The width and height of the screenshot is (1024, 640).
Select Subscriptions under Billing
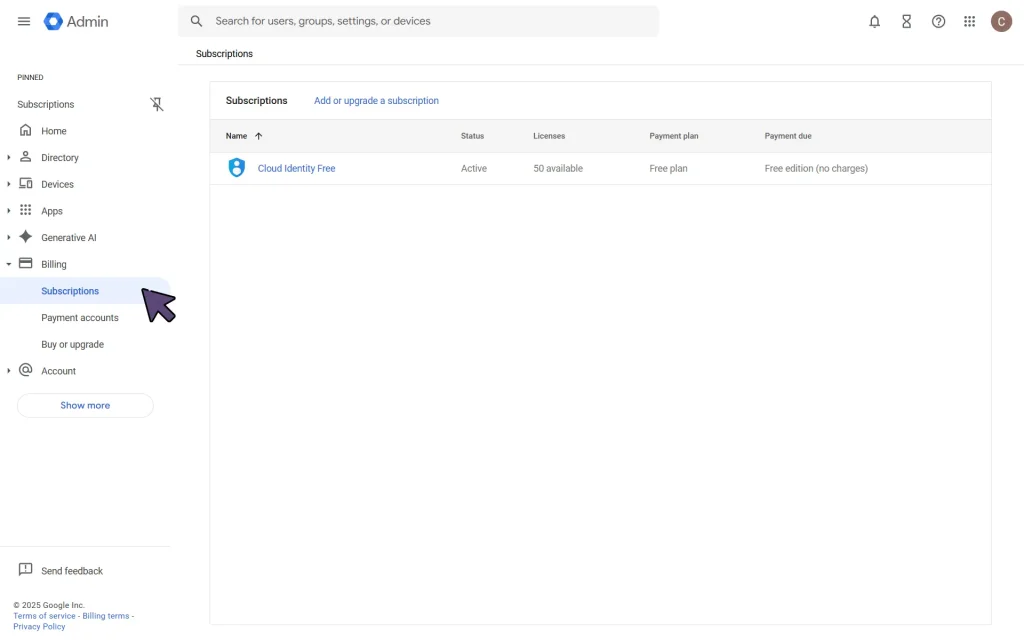pos(70,291)
